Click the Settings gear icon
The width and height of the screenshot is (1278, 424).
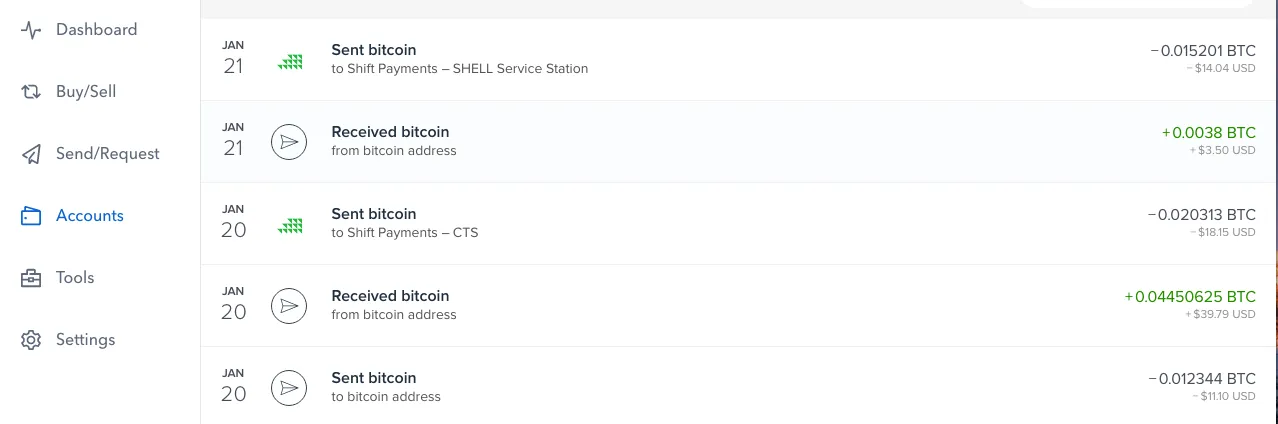tap(31, 340)
